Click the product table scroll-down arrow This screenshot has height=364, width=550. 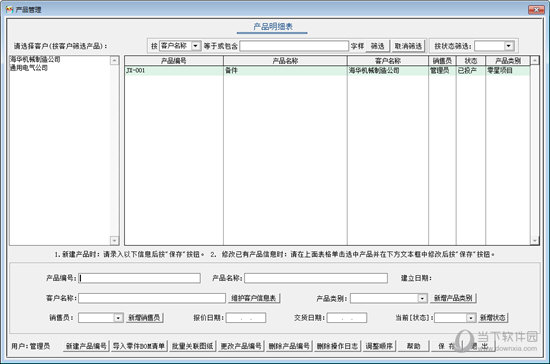click(x=535, y=241)
